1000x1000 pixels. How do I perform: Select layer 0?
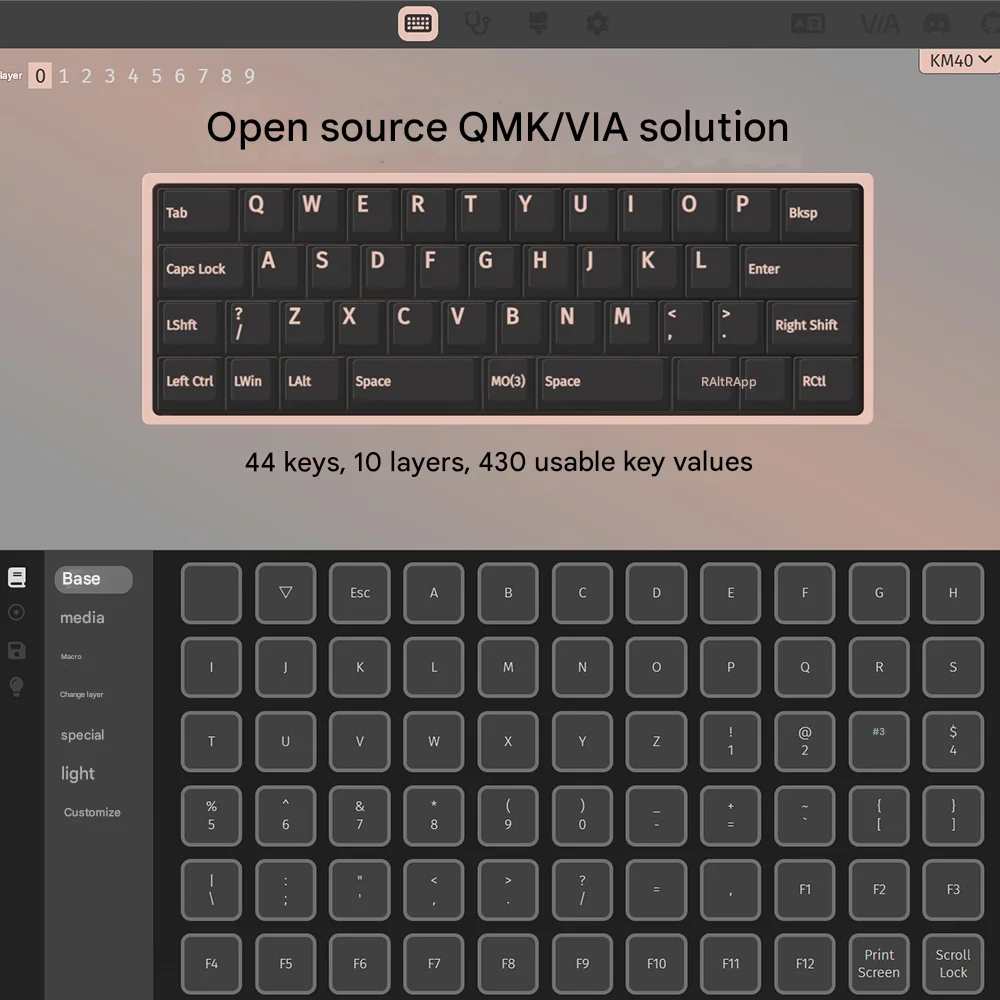click(x=40, y=76)
